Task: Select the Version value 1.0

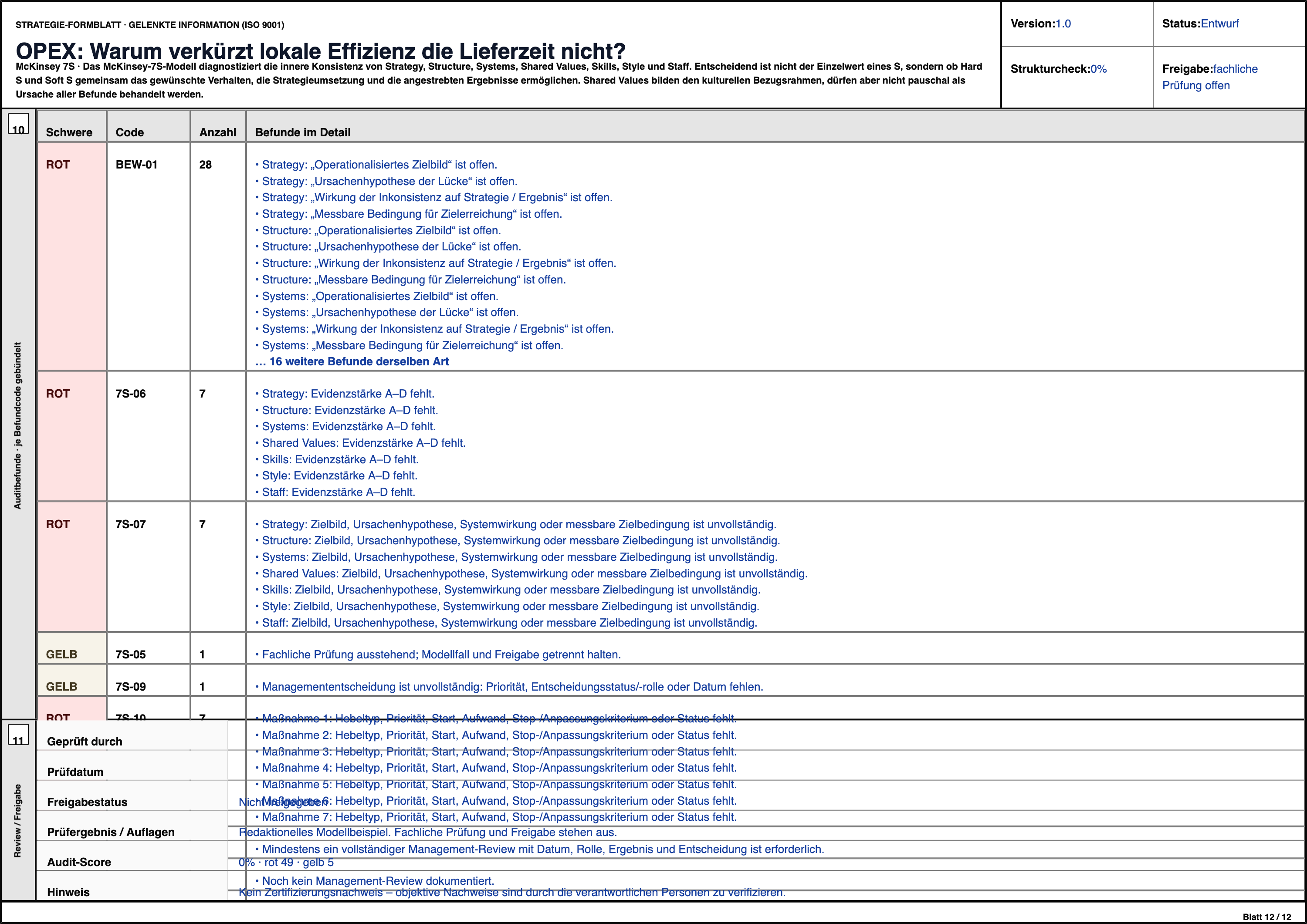Action: (x=1063, y=24)
